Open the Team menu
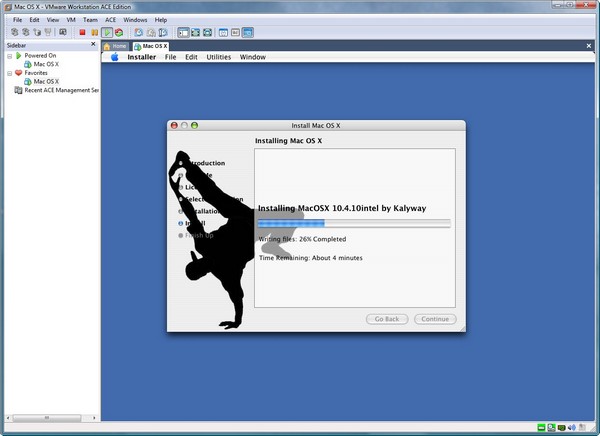 pos(90,20)
